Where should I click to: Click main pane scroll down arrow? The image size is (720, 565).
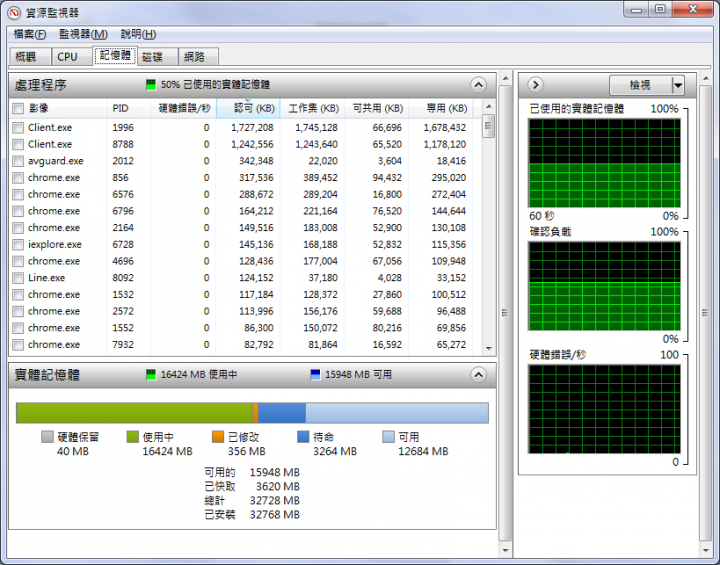point(505,550)
